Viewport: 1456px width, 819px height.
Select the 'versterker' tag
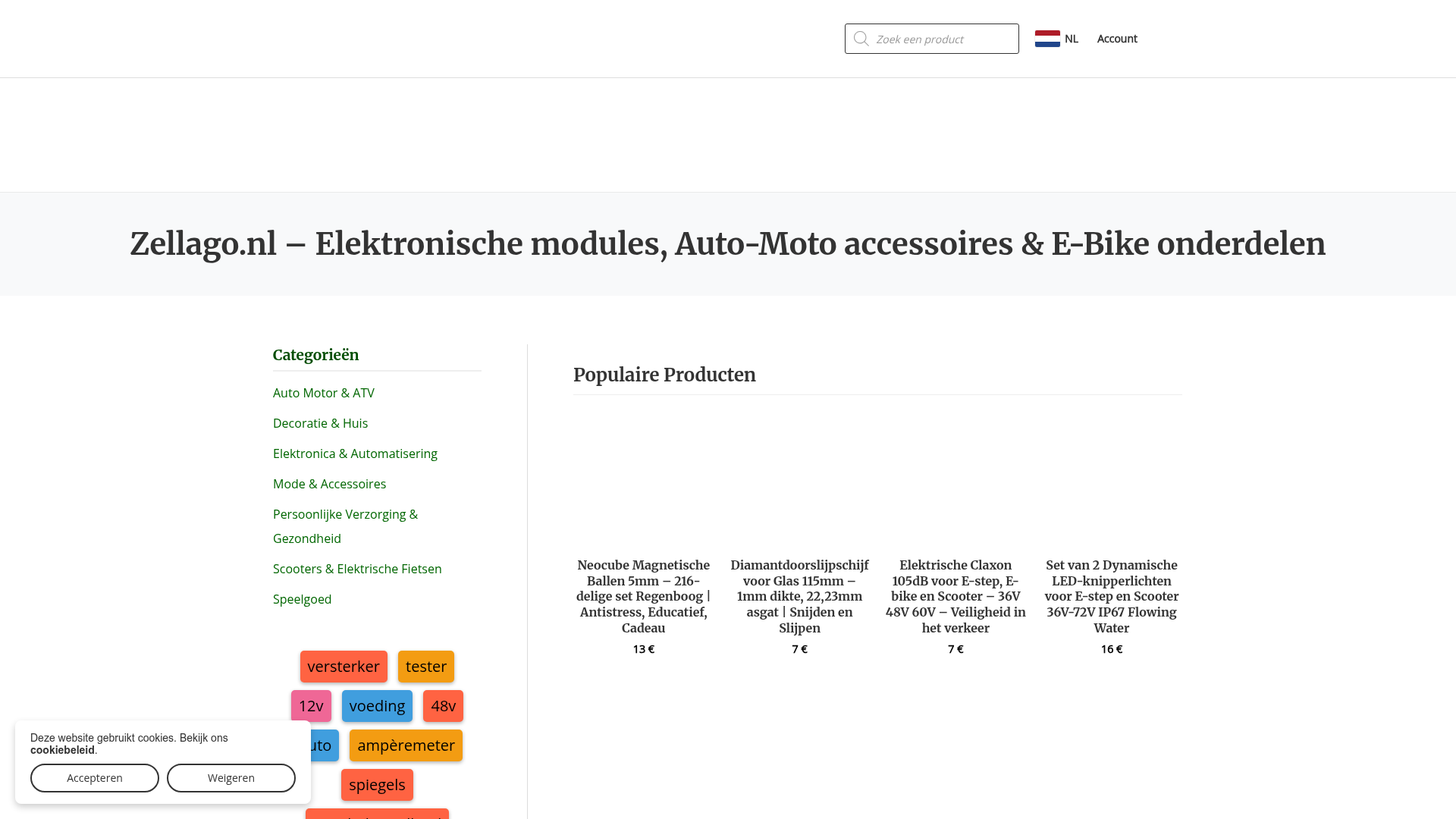[x=344, y=667]
